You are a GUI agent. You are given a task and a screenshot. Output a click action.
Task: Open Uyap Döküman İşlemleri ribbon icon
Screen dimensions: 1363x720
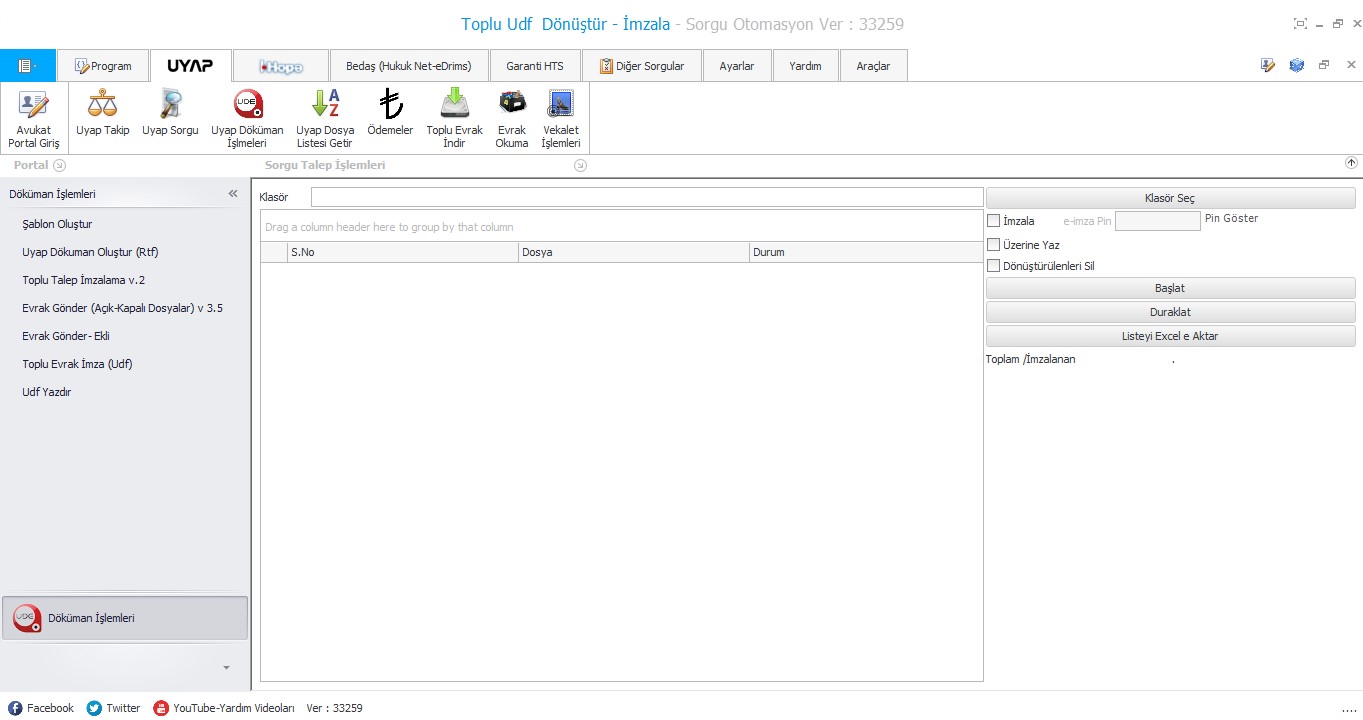(247, 118)
